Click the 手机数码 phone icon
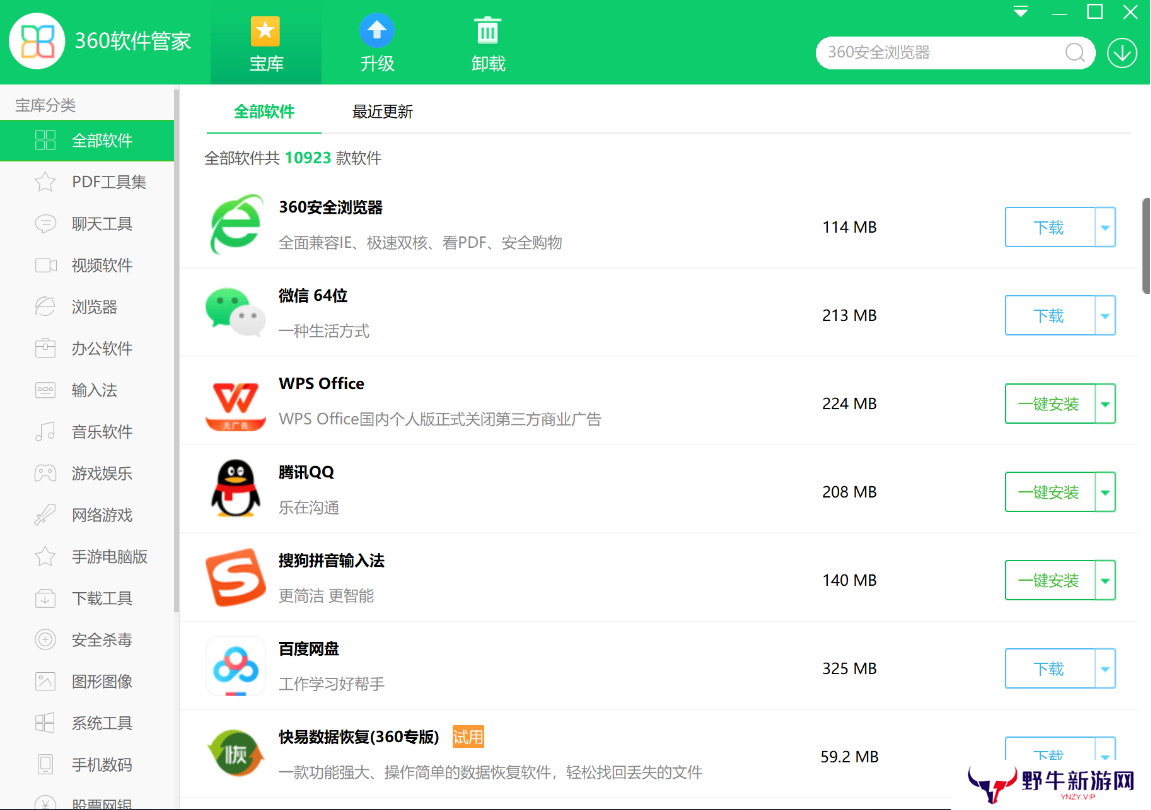Image resolution: width=1151 pixels, height=810 pixels. coord(45,764)
